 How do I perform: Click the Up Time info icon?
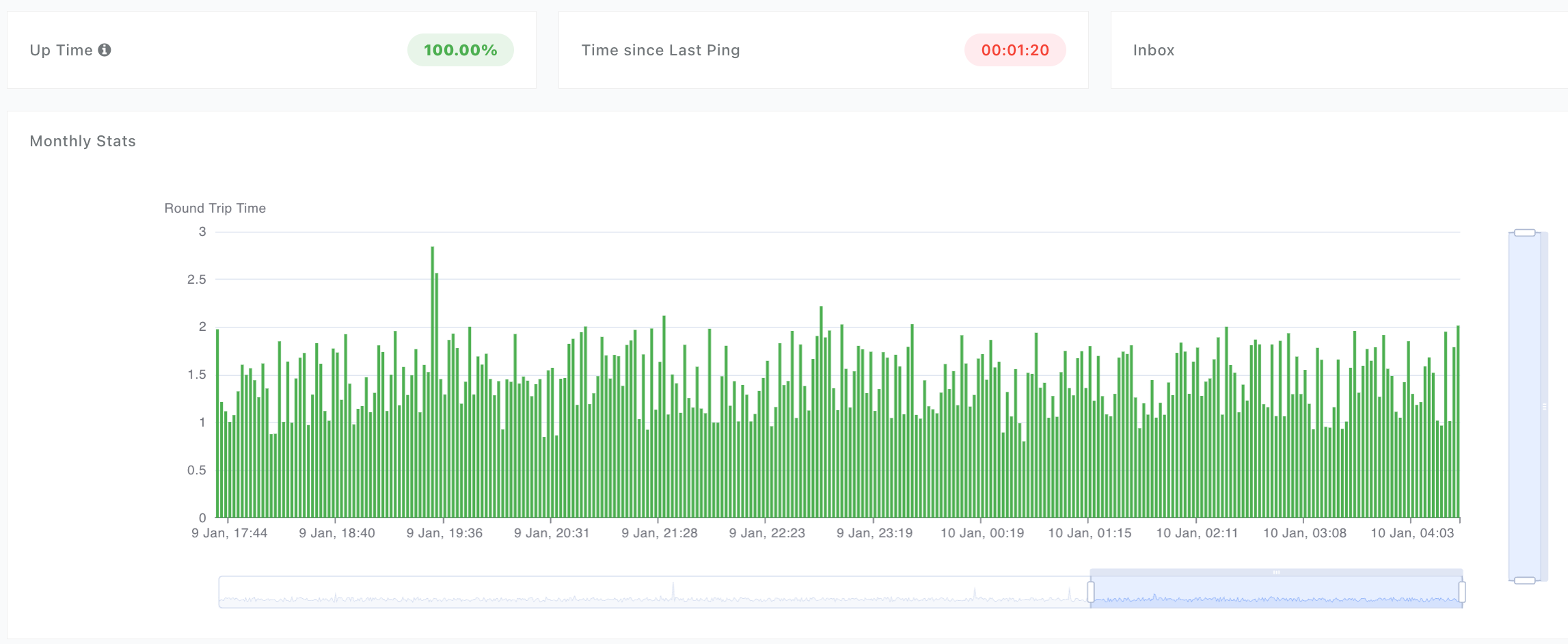pyautogui.click(x=105, y=49)
